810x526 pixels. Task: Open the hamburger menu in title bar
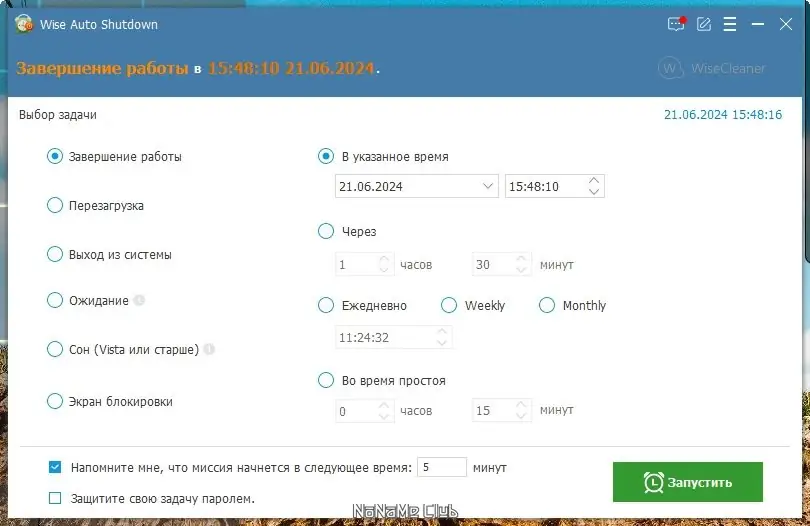pos(730,24)
